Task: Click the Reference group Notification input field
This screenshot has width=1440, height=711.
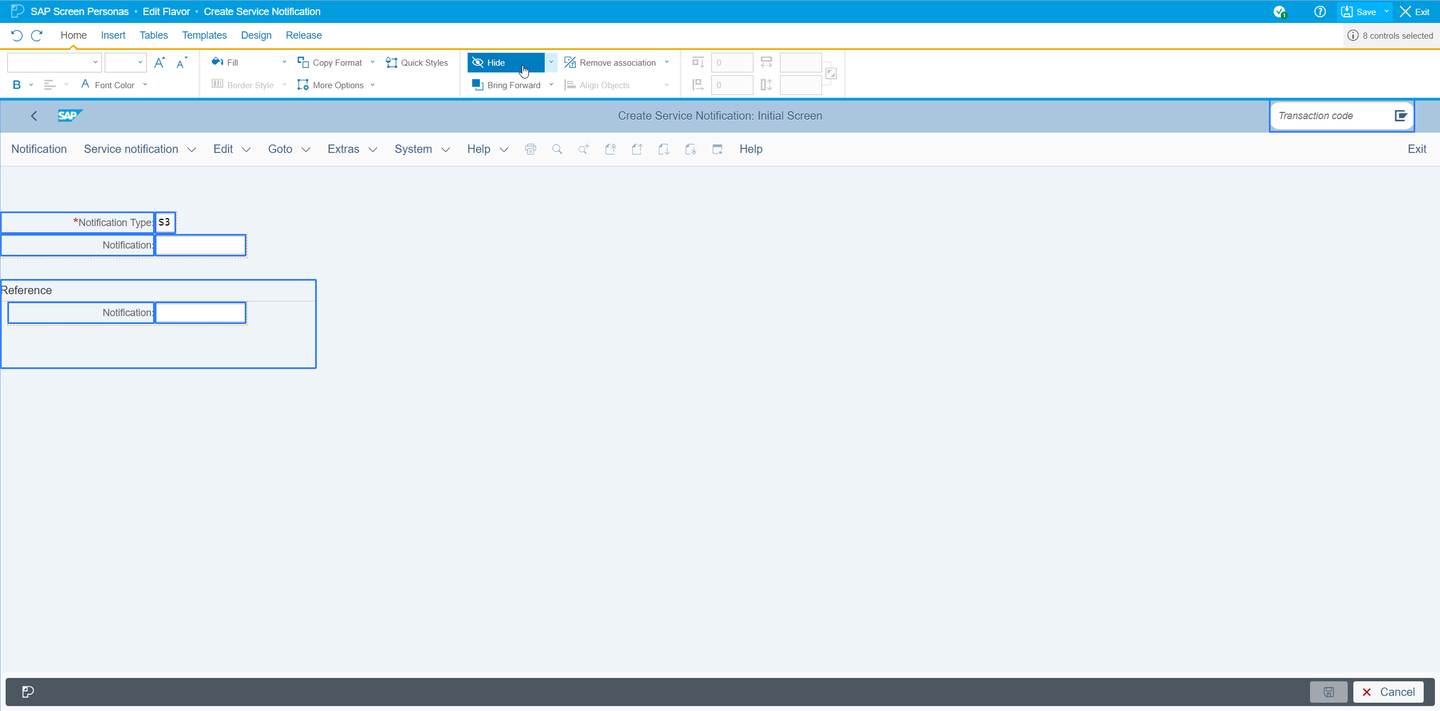Action: click(x=200, y=313)
